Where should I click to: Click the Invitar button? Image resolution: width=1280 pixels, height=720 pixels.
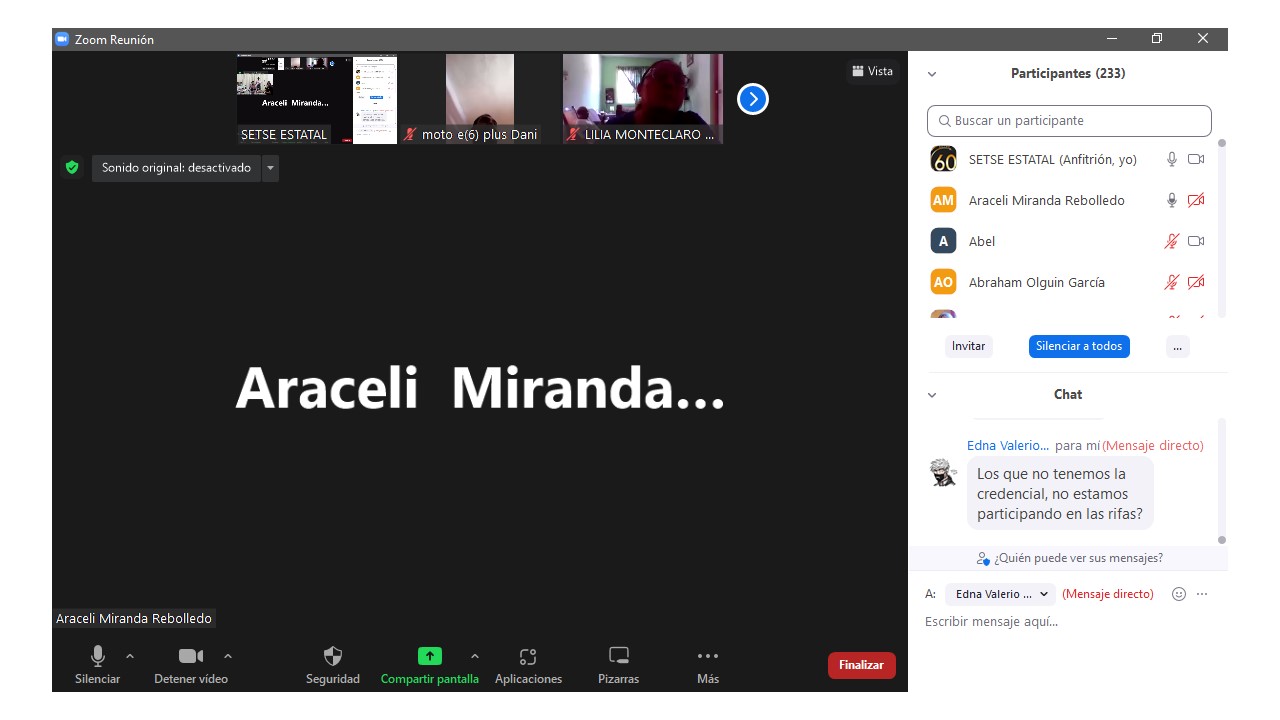(x=968, y=346)
